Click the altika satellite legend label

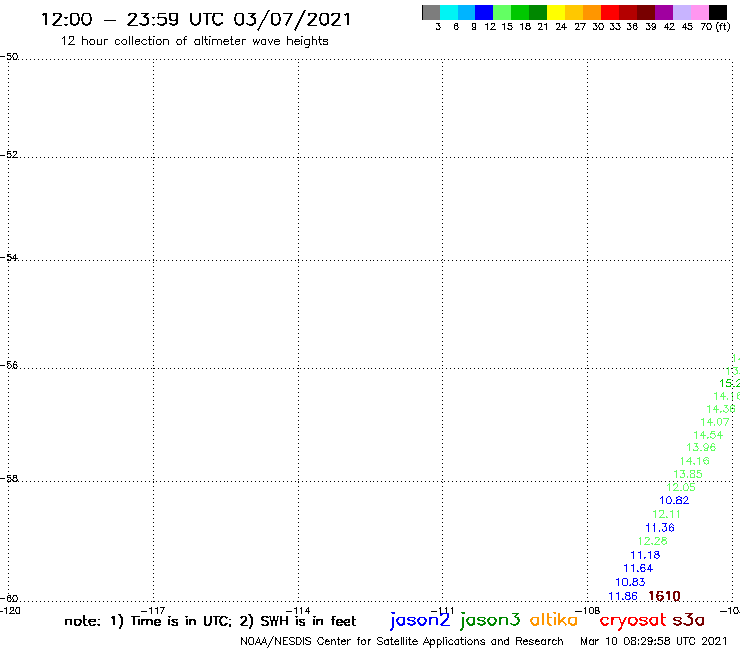coord(554,619)
